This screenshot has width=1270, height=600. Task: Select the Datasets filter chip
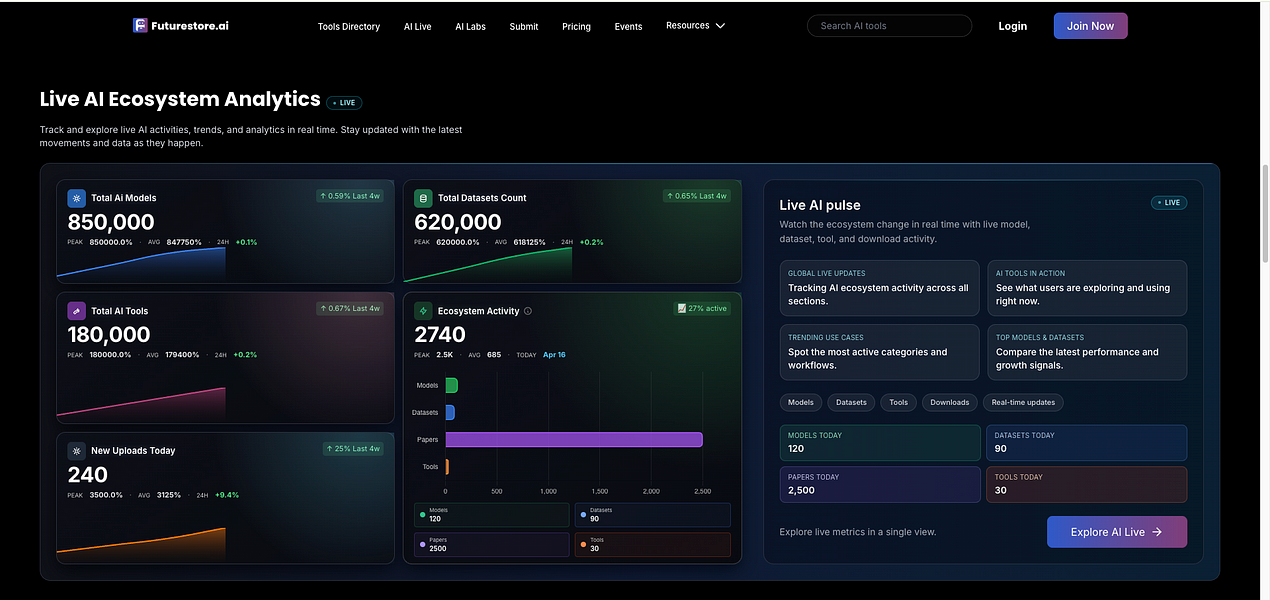click(x=851, y=402)
